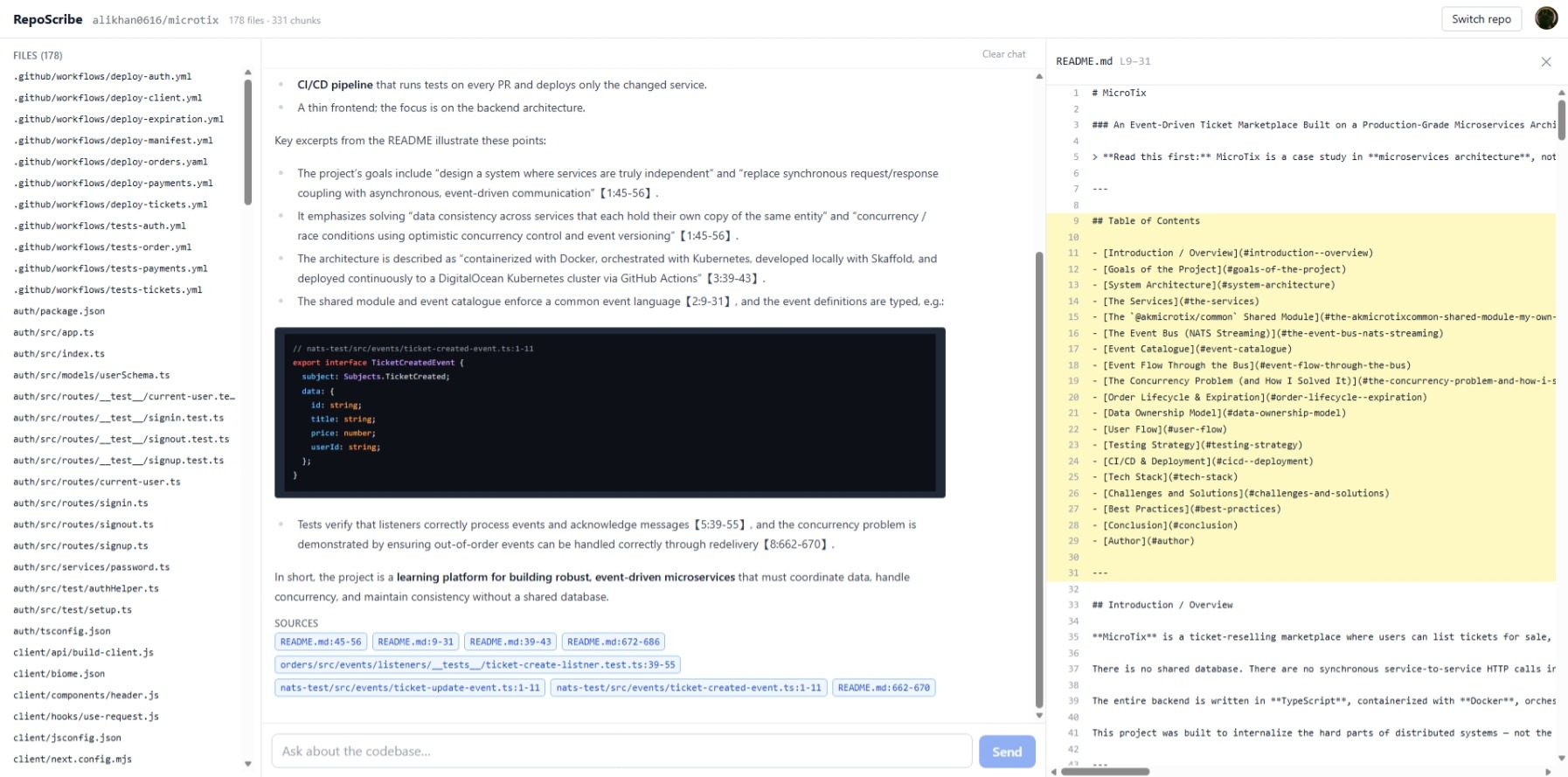The image size is (1568, 777).
Task: Select auth/src/app.ts in file list
Action: 53,332
